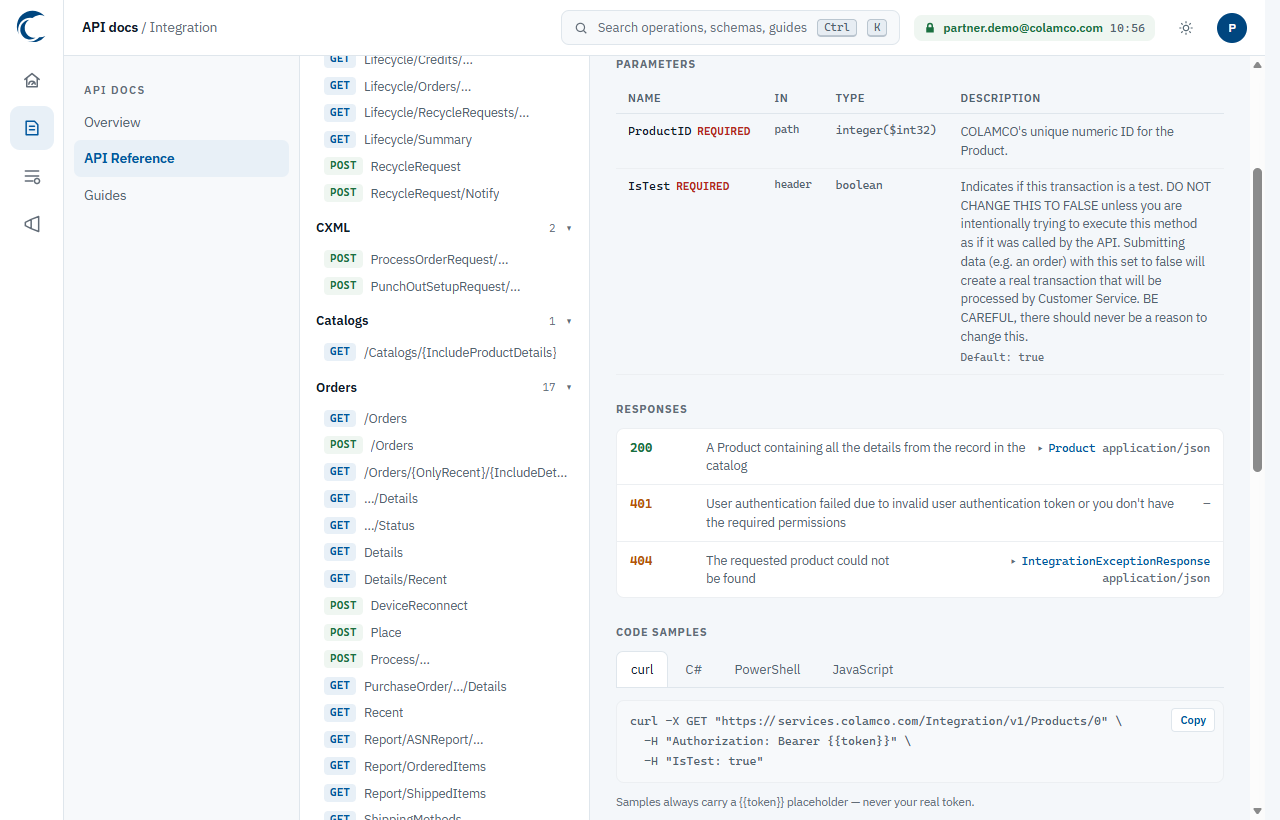Click the 401 response code
Image resolution: width=1280 pixels, height=820 pixels.
point(641,504)
